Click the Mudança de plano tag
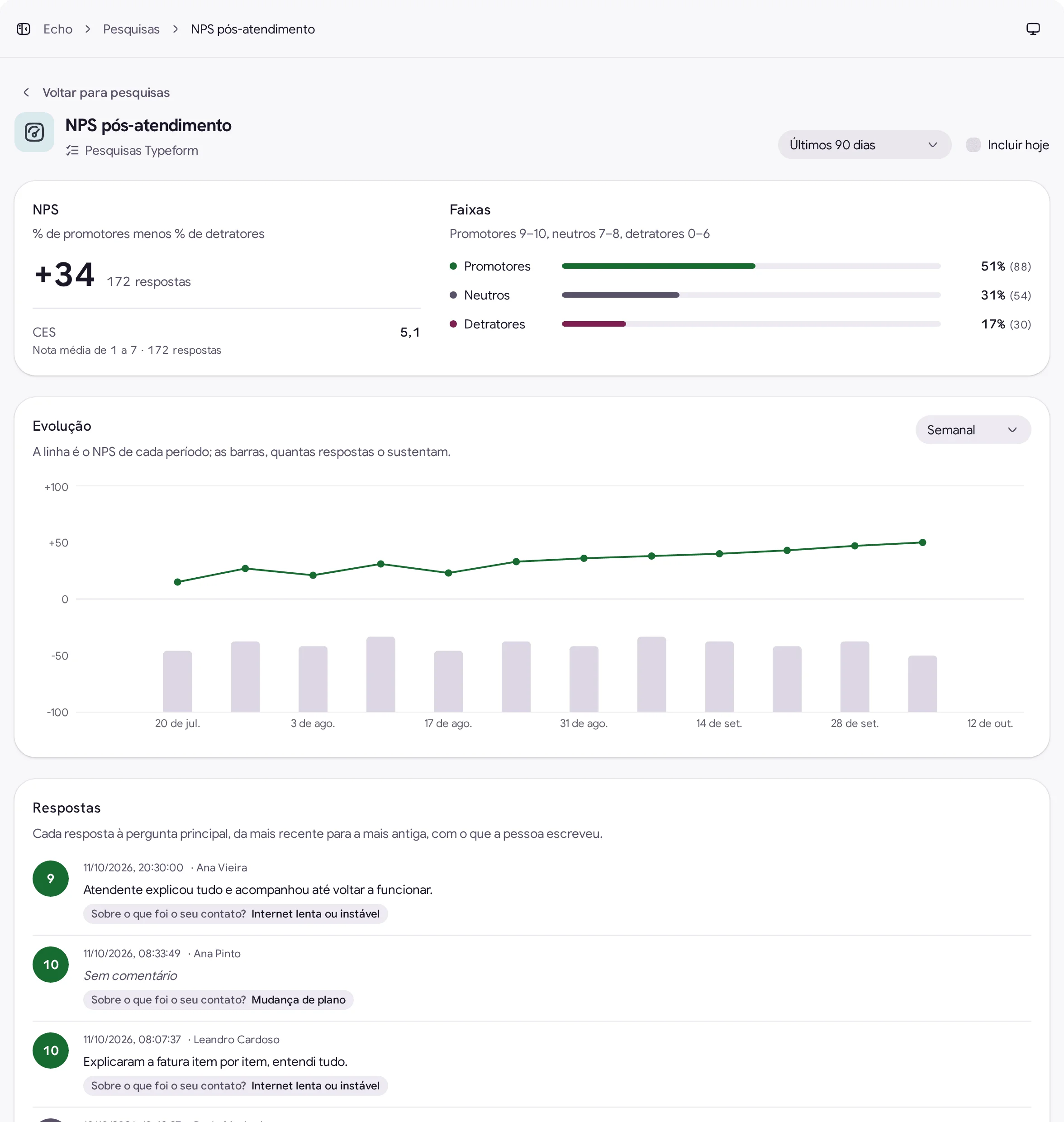Image resolution: width=1064 pixels, height=1122 pixels. click(x=218, y=1000)
